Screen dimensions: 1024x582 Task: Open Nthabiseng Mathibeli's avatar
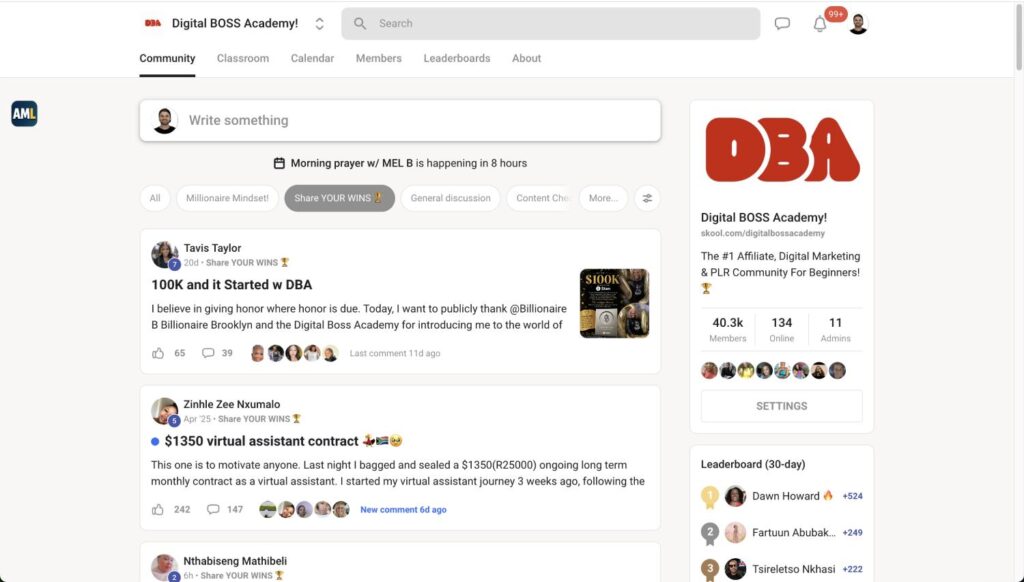tap(165, 567)
